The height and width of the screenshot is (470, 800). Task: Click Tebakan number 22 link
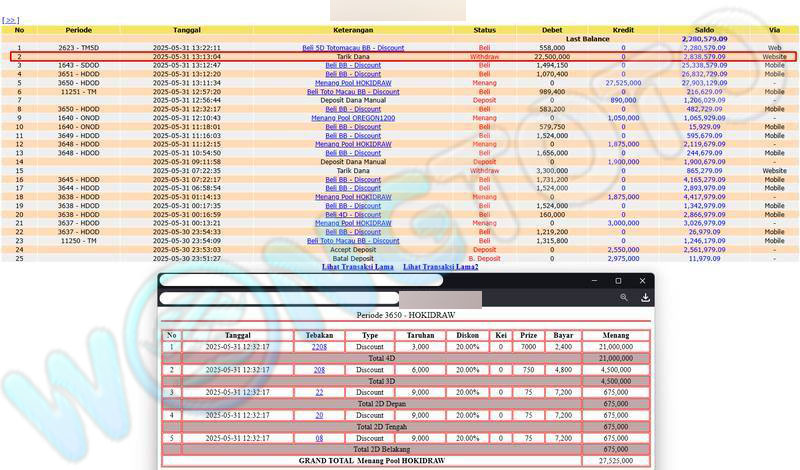pyautogui.click(x=319, y=392)
